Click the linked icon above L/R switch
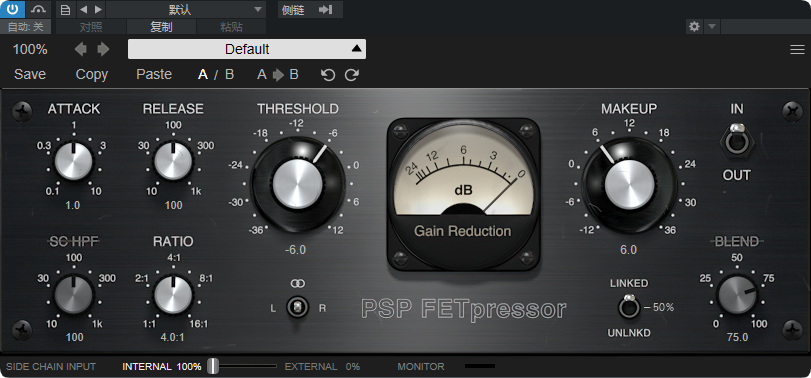This screenshot has height=378, width=811. (x=297, y=283)
